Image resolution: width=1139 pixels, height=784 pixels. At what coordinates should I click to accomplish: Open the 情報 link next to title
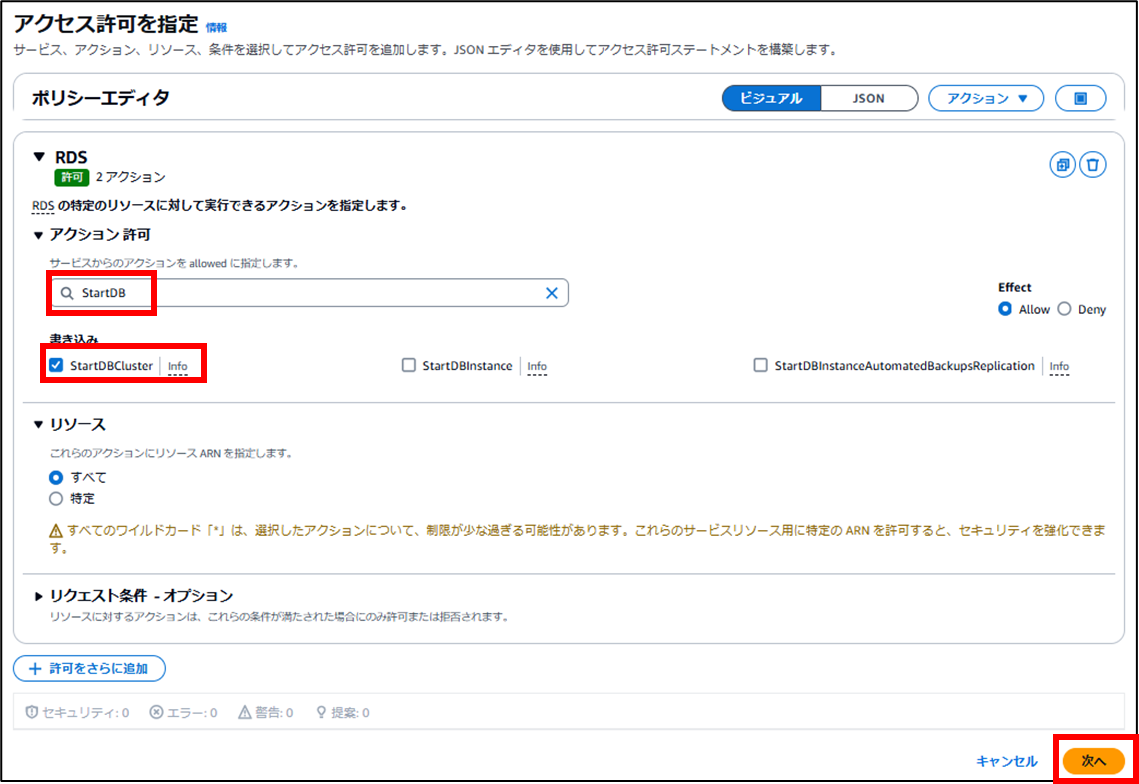coord(216,27)
